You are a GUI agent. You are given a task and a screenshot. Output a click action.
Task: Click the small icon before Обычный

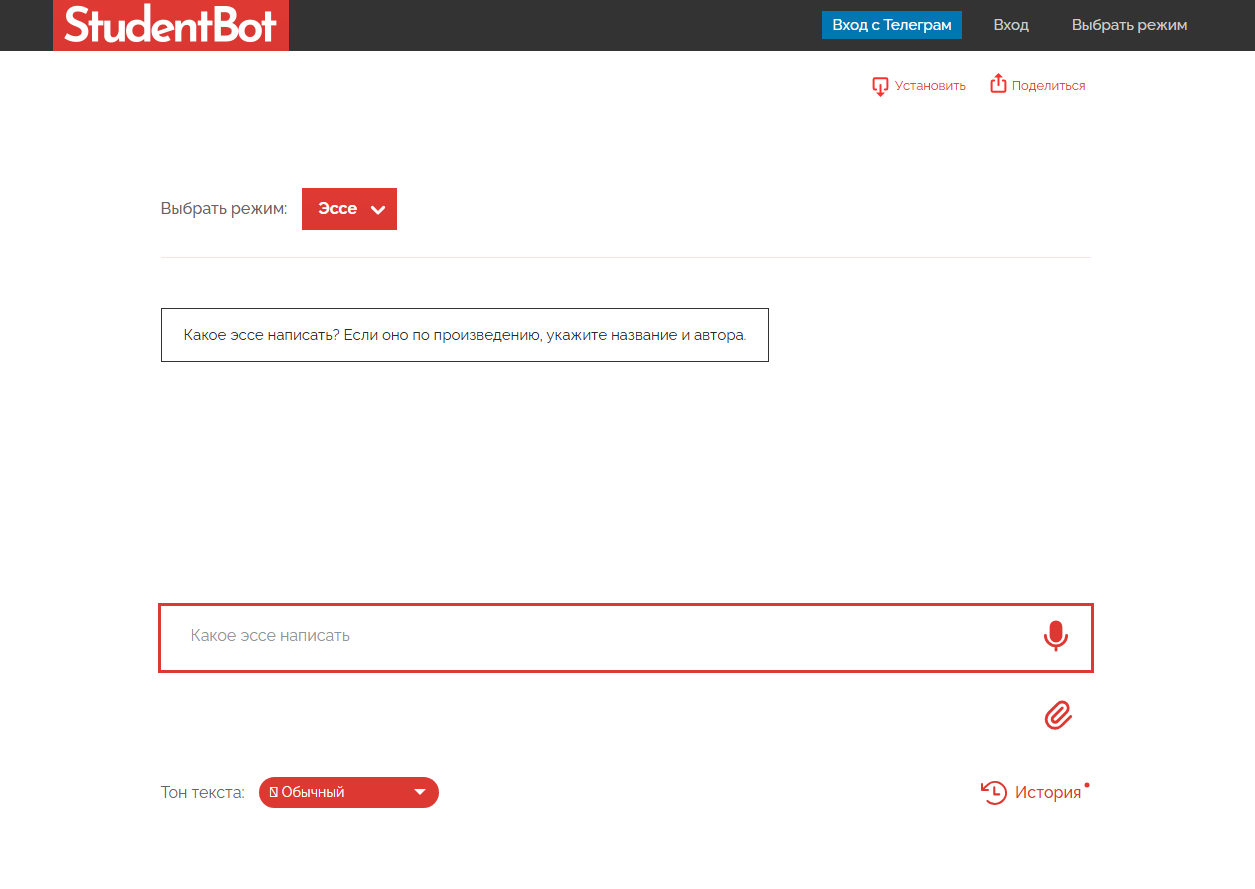[x=273, y=793]
